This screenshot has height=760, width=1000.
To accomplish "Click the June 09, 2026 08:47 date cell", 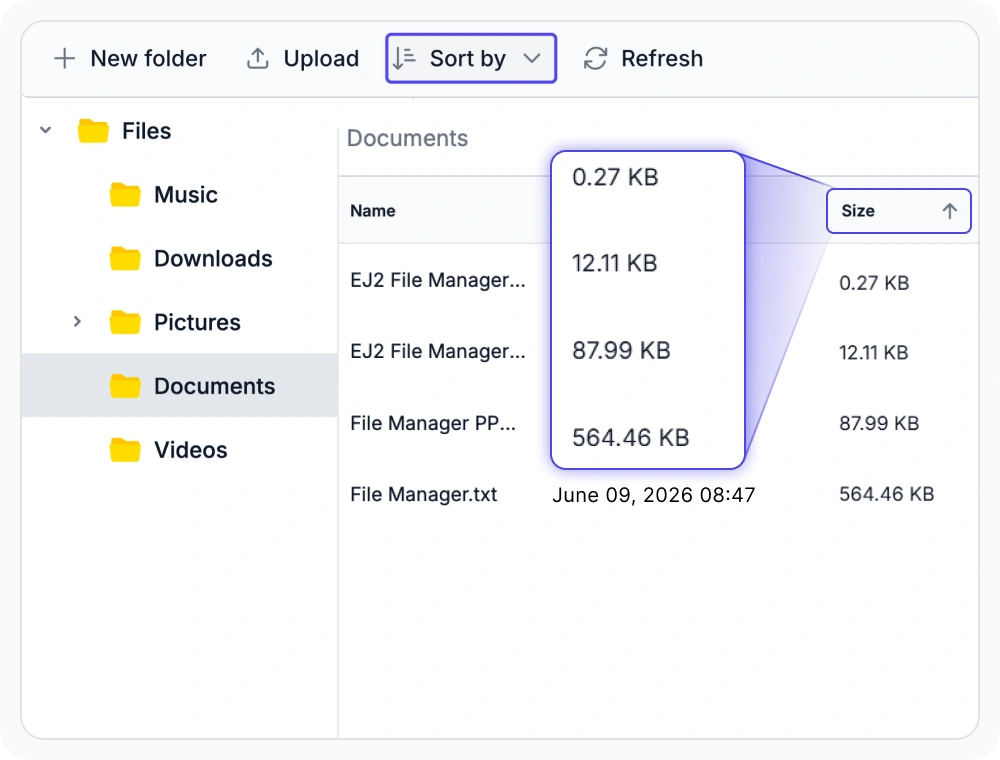I will [x=654, y=495].
